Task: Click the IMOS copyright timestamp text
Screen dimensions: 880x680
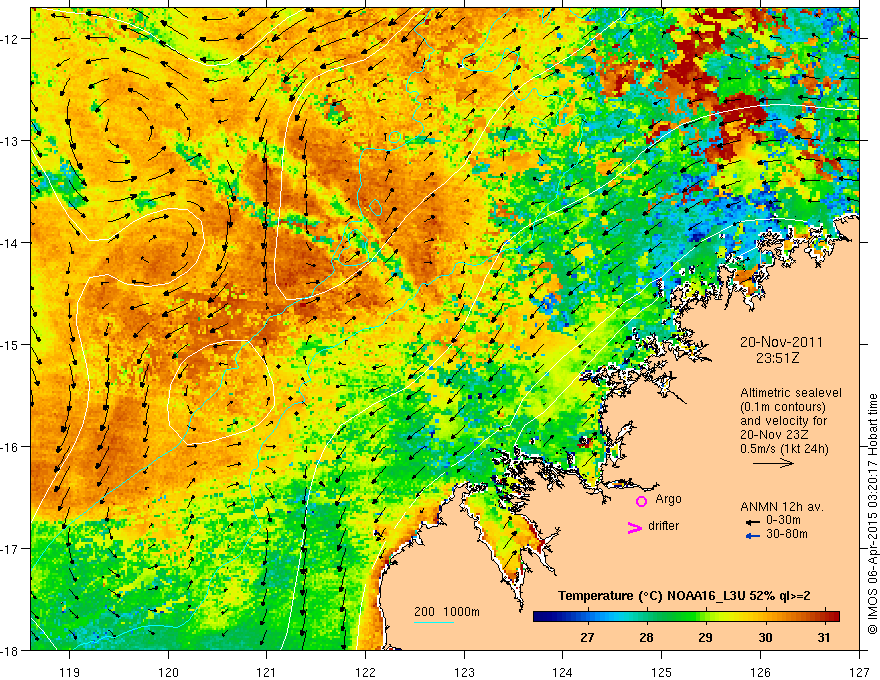Action: point(873,514)
